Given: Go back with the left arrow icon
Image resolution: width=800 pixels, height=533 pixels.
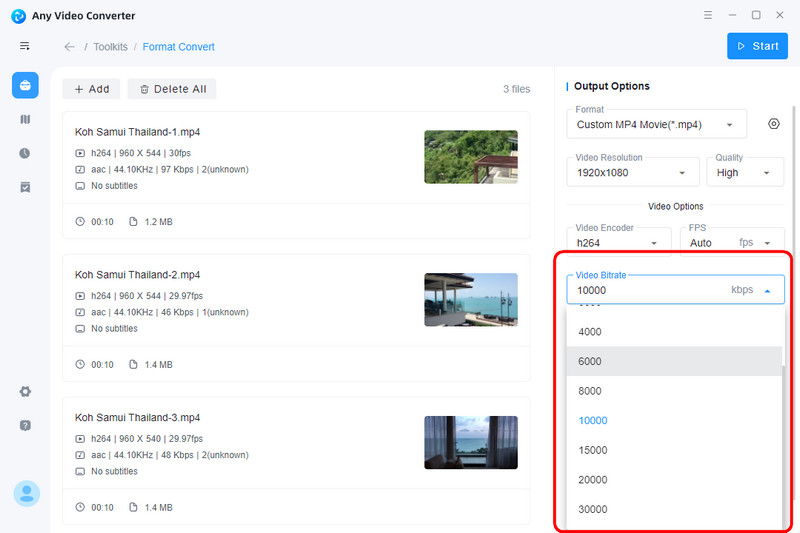Looking at the screenshot, I should click(x=69, y=47).
